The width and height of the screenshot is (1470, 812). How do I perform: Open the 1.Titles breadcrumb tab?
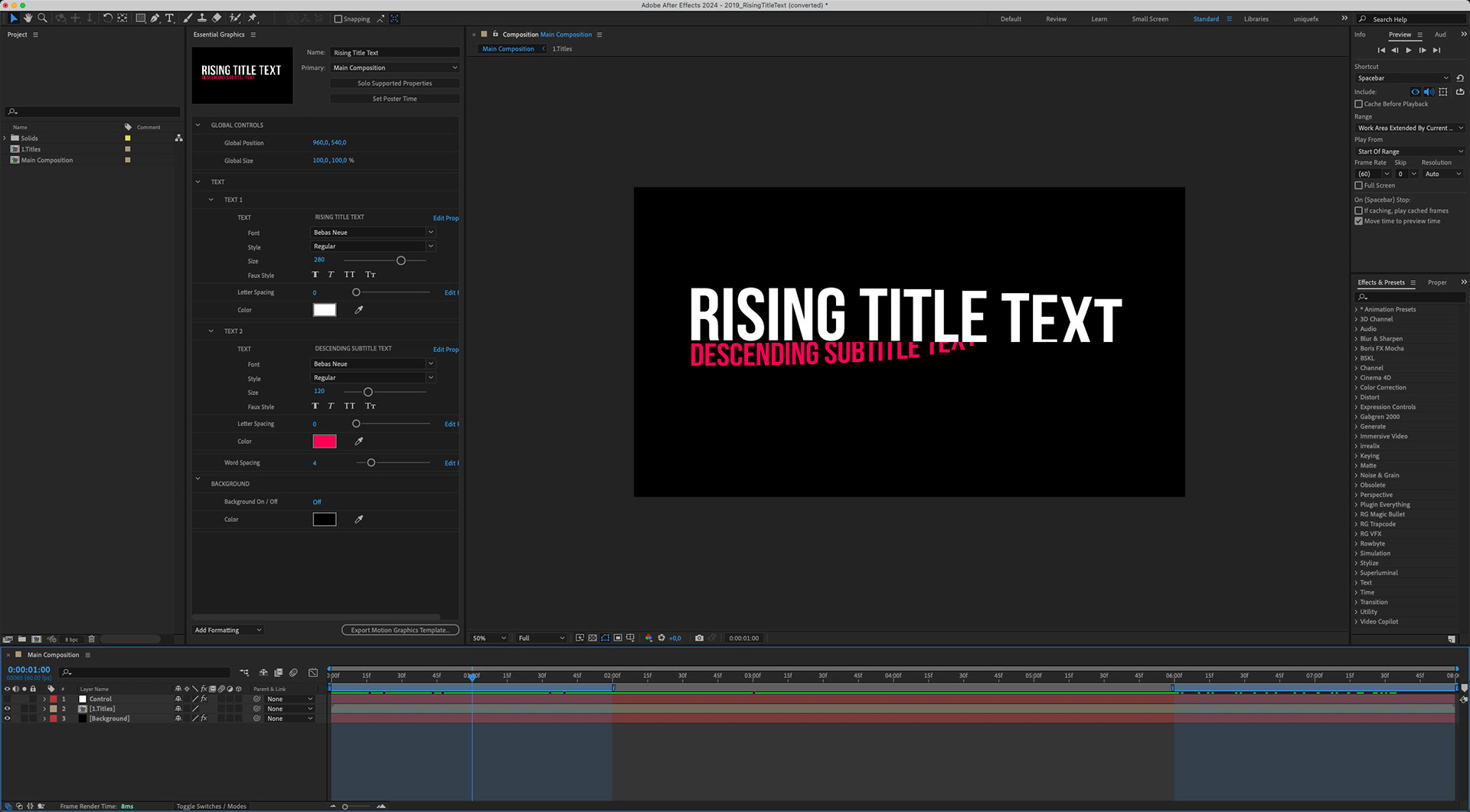click(x=562, y=49)
